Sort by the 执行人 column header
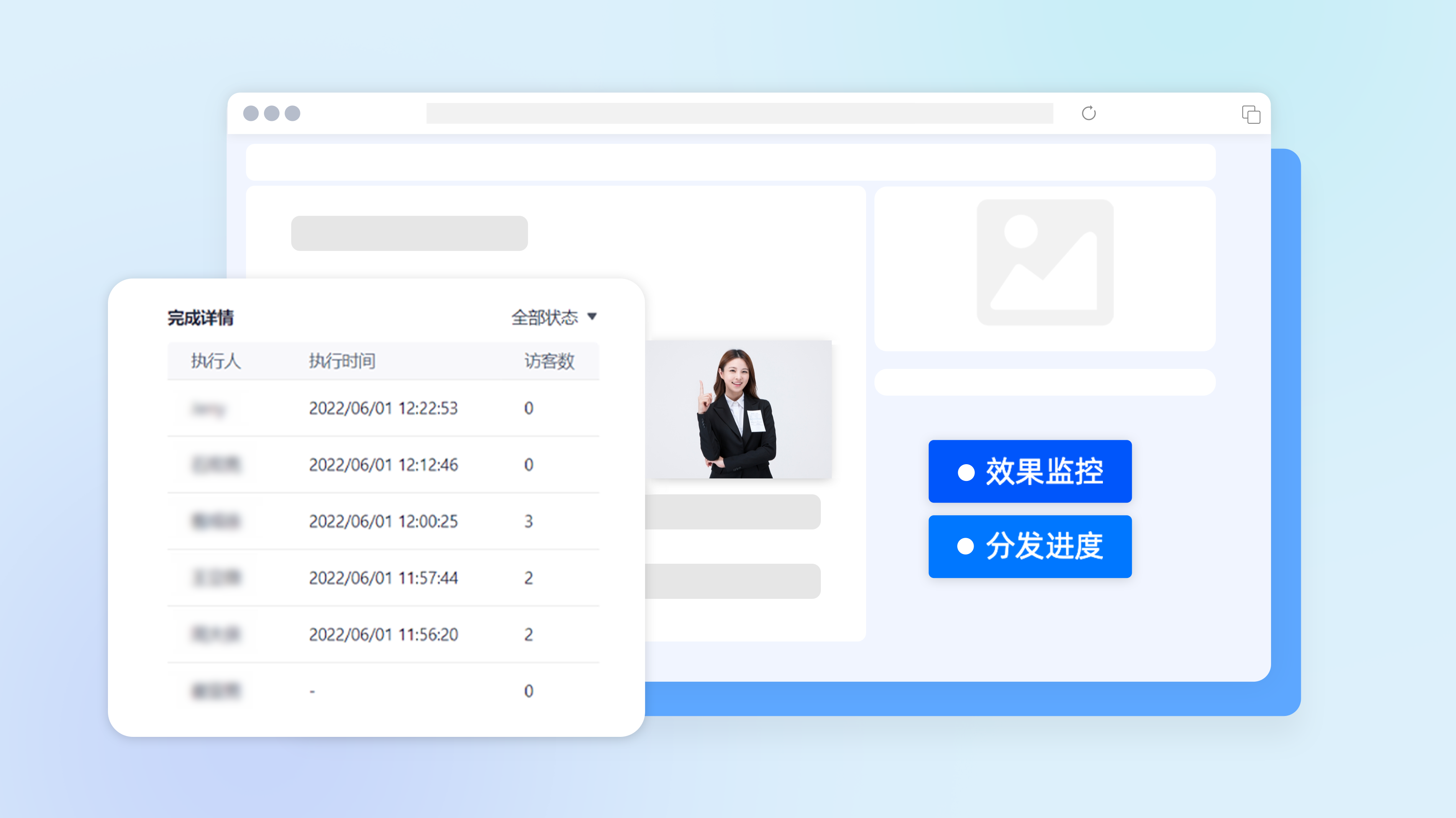Image resolution: width=1456 pixels, height=818 pixels. pyautogui.click(x=217, y=361)
